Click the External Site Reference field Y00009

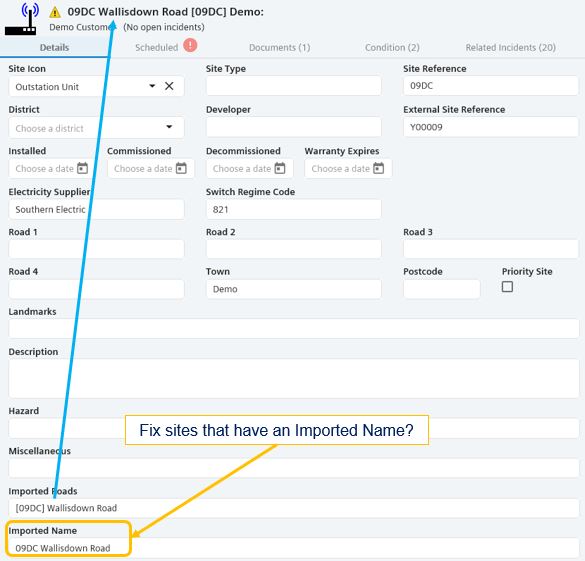(x=491, y=127)
